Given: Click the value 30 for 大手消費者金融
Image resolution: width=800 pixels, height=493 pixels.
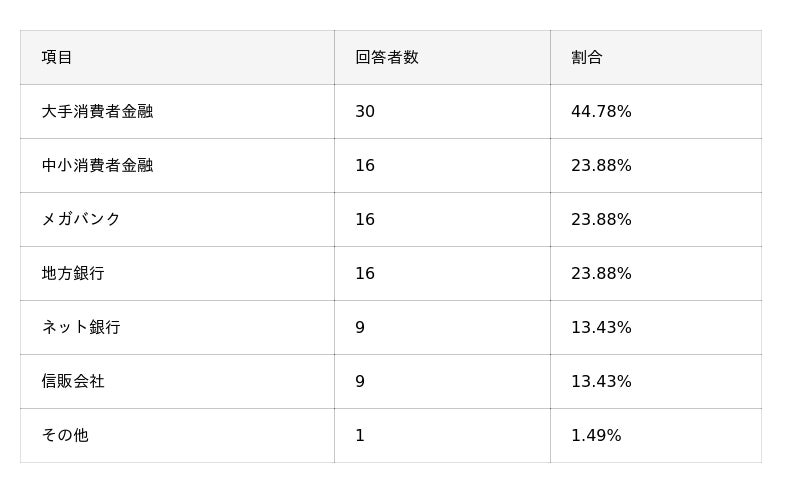Looking at the screenshot, I should (x=365, y=112).
